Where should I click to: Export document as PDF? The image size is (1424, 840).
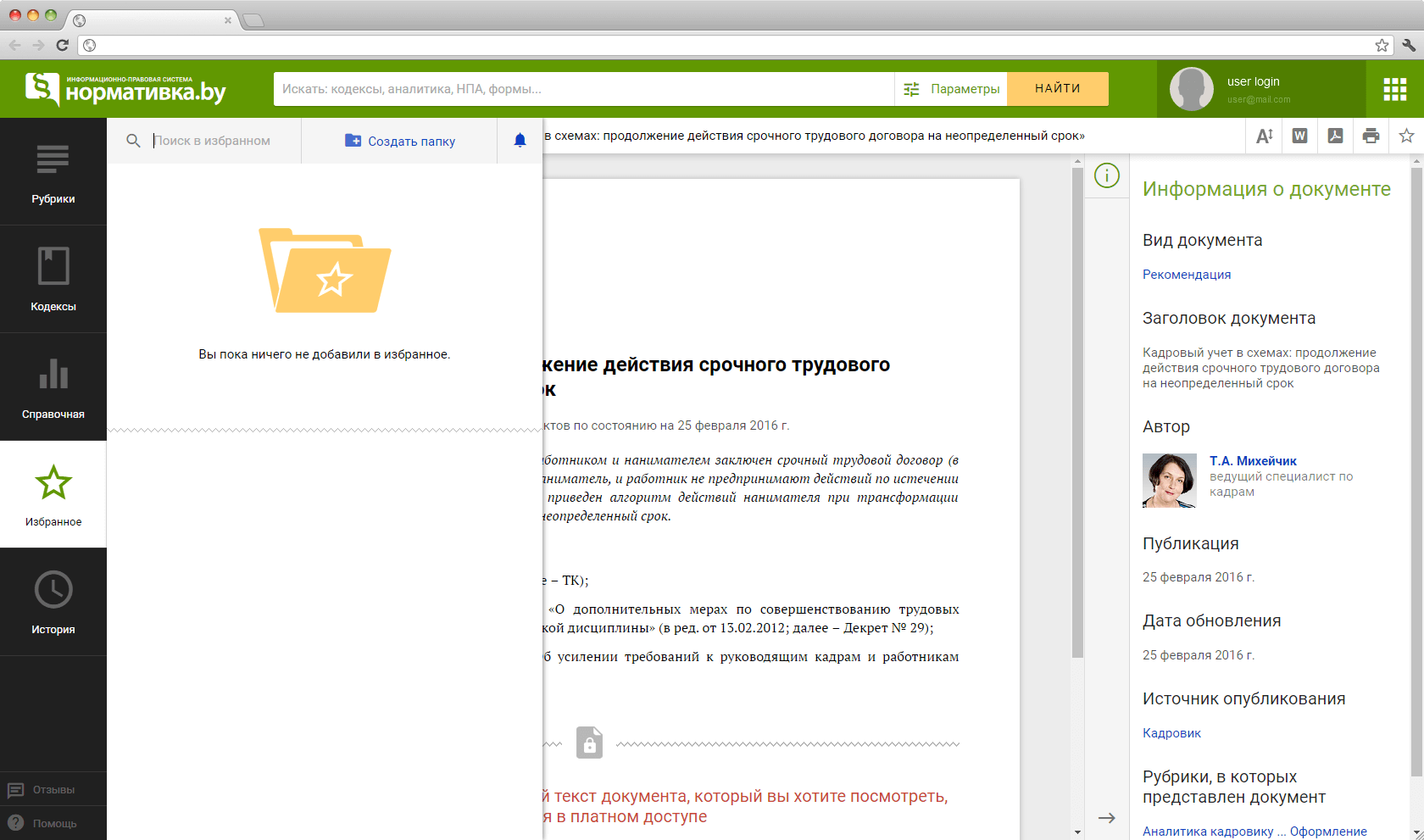click(1335, 136)
